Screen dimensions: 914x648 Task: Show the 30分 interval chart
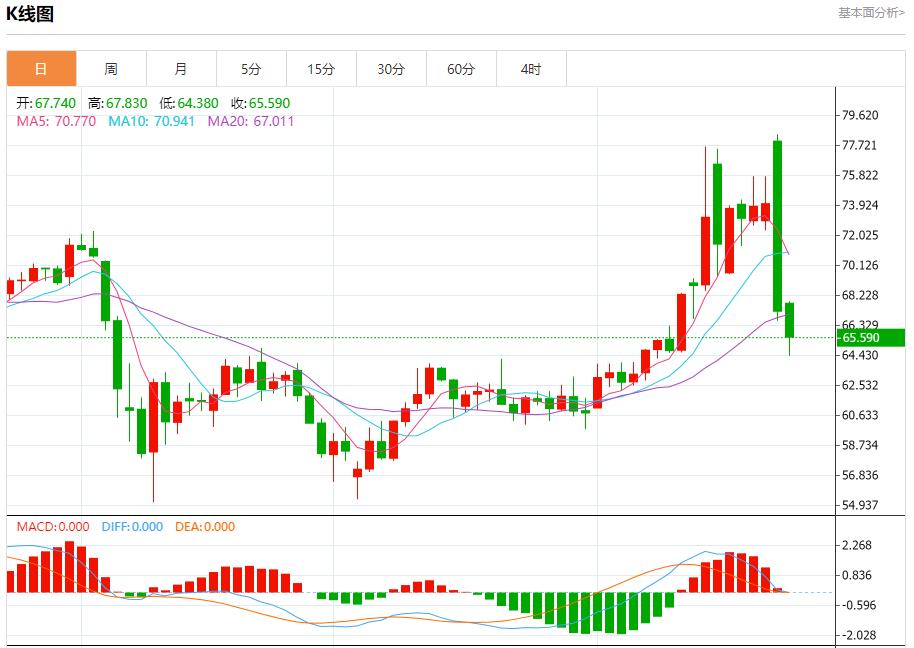pyautogui.click(x=391, y=69)
